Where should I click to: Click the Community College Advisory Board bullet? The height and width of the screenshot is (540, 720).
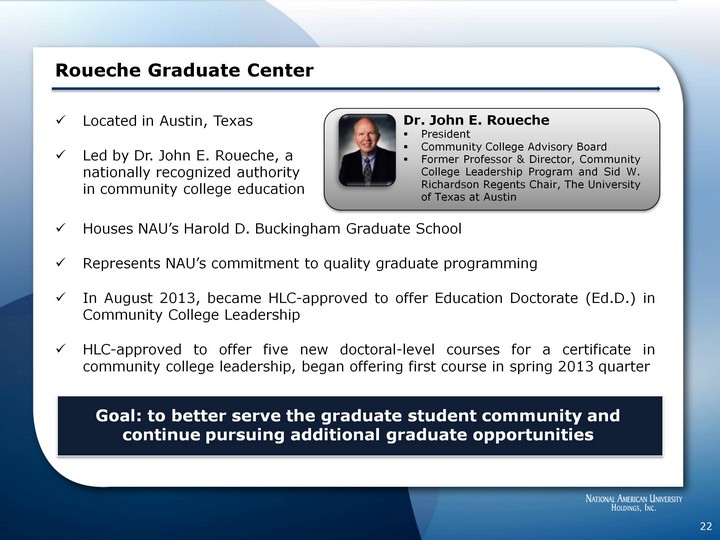tap(513, 147)
